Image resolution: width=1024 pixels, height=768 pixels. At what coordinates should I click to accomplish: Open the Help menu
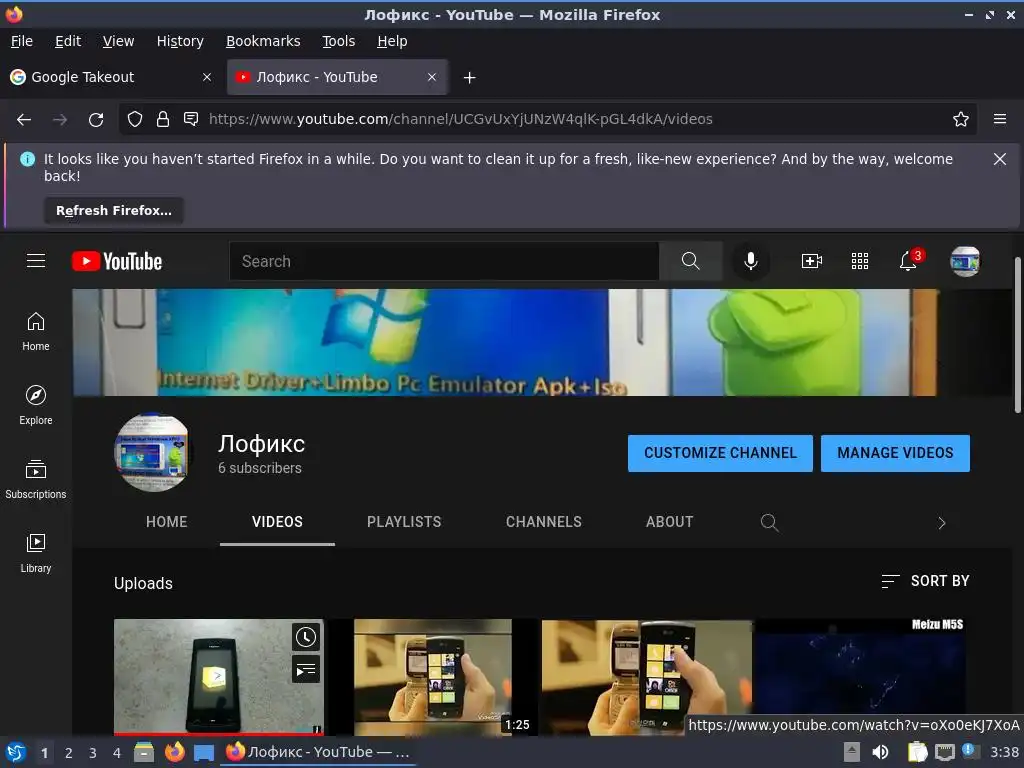[x=392, y=41]
